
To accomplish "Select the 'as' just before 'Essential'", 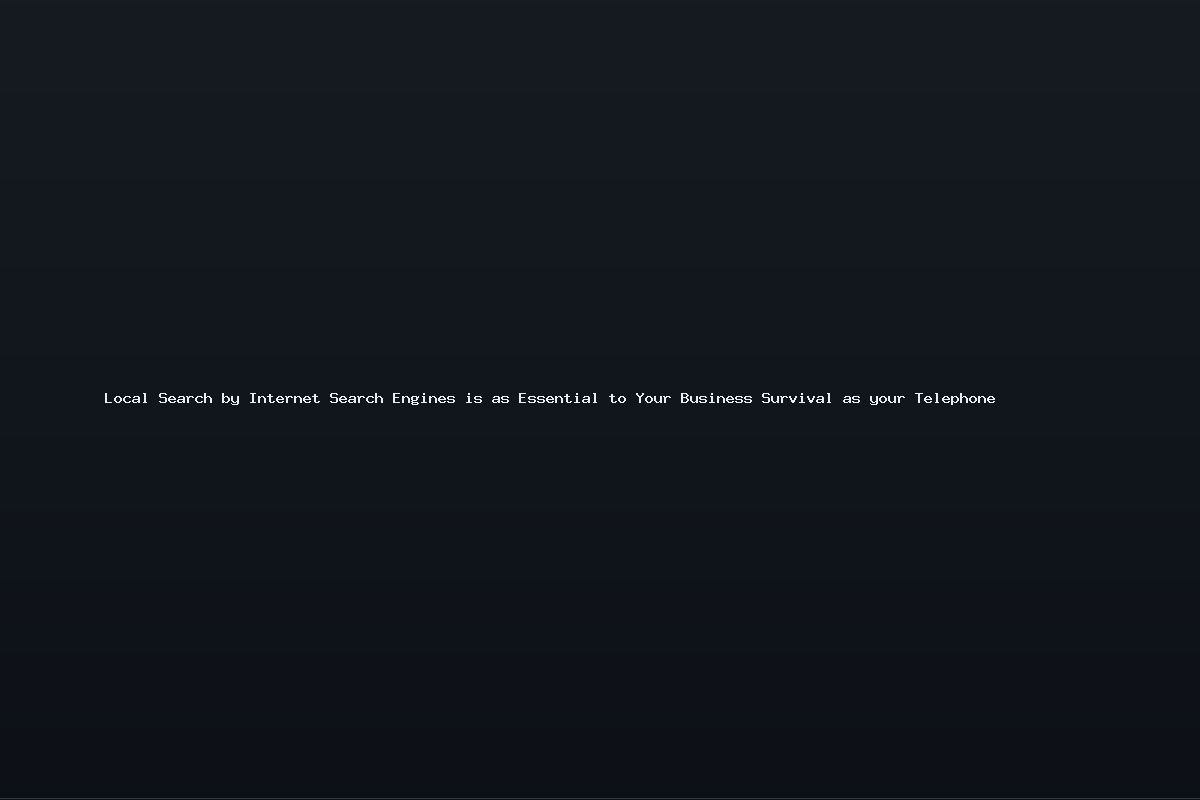I will [500, 399].
